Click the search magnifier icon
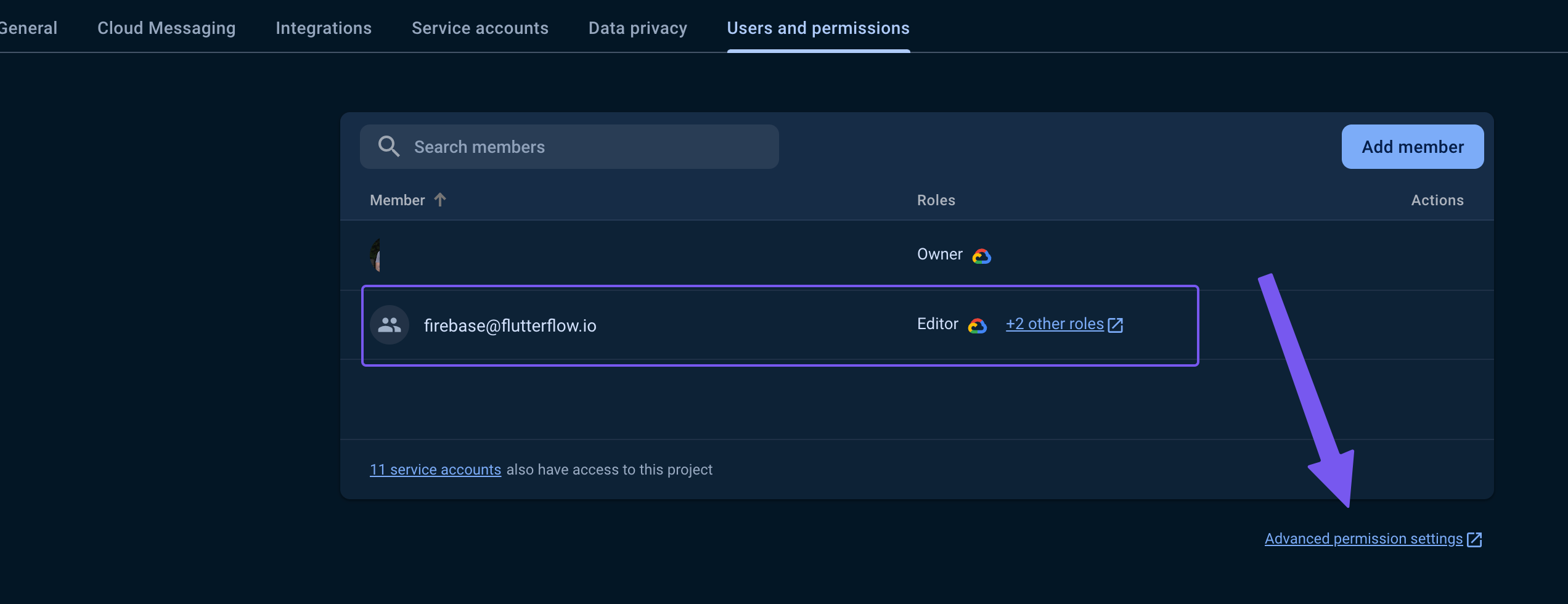Image resolution: width=1568 pixels, height=604 pixels. click(x=388, y=147)
